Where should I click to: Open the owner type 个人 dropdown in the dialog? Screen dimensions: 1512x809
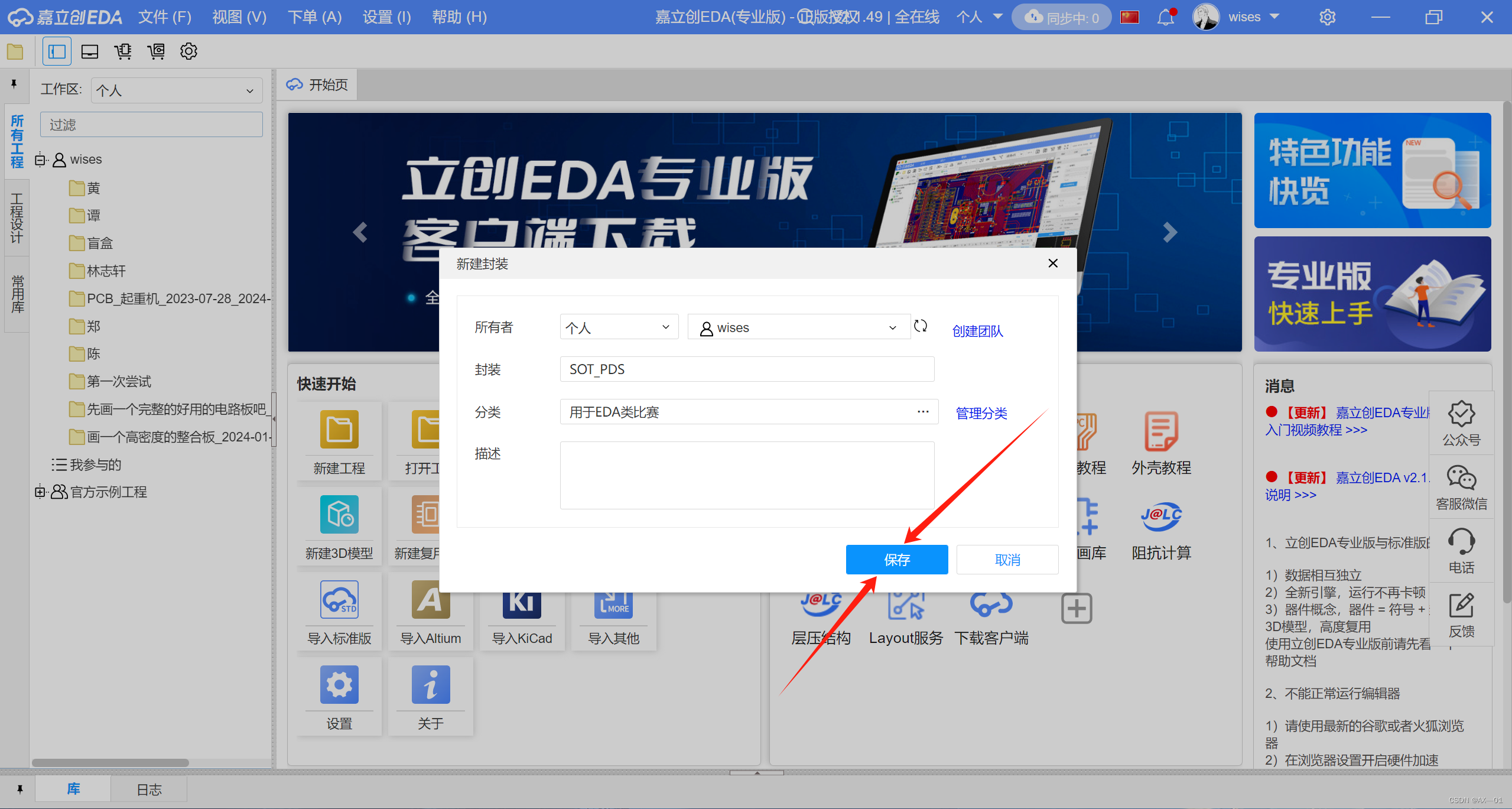point(618,327)
